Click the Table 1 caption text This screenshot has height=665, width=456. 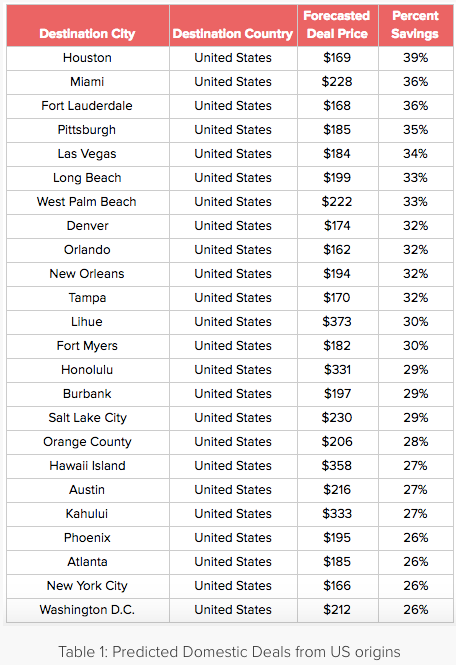229,651
